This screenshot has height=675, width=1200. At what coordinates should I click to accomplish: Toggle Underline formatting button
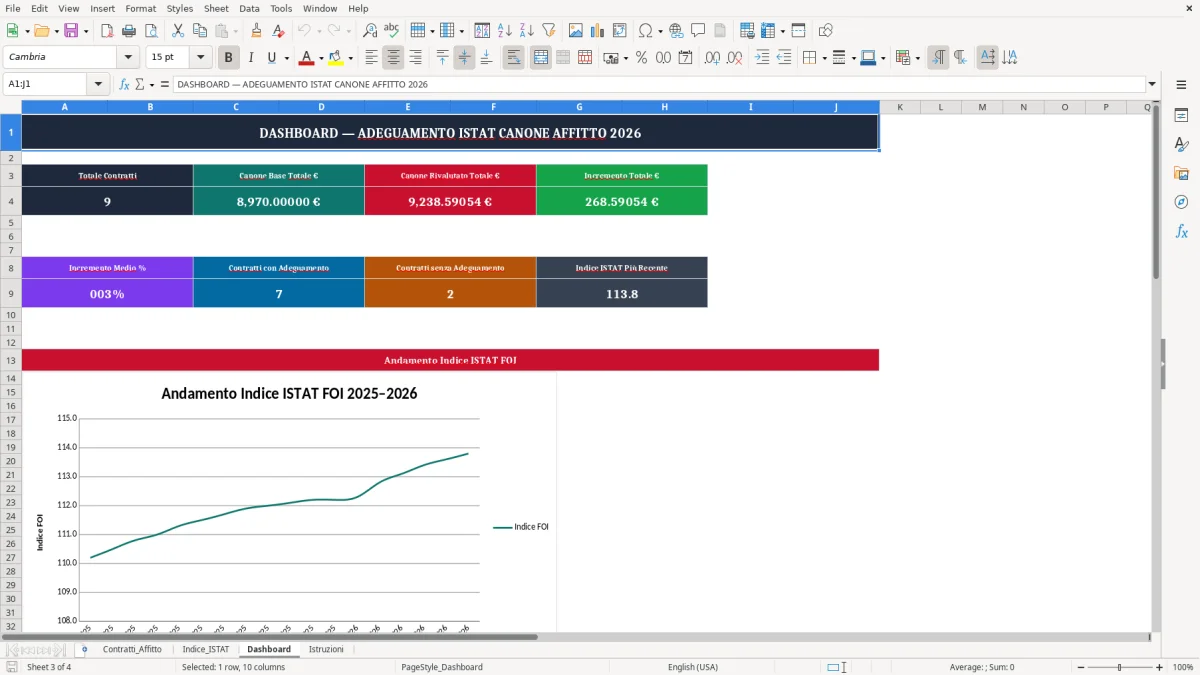tap(272, 58)
